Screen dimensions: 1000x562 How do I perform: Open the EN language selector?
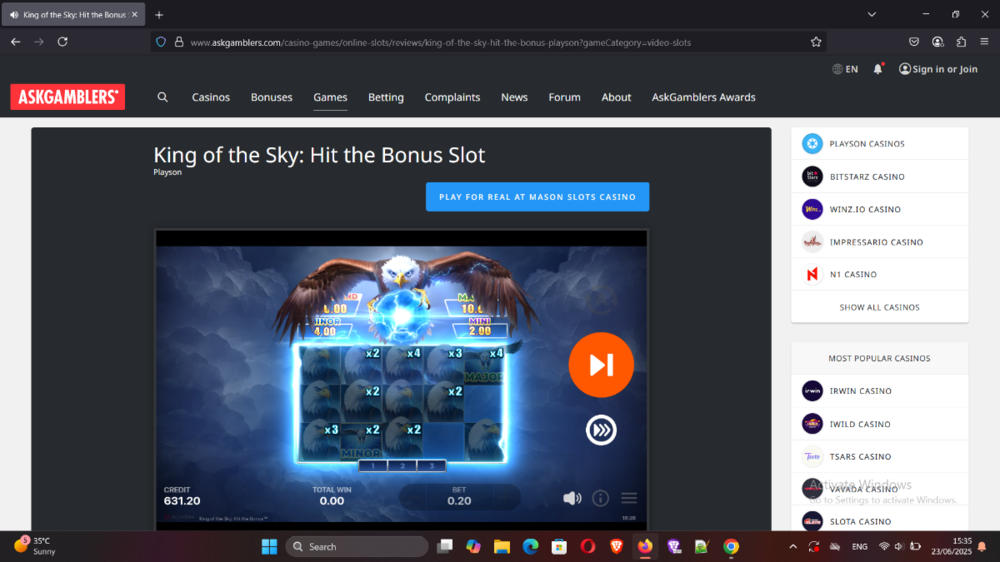click(x=845, y=69)
